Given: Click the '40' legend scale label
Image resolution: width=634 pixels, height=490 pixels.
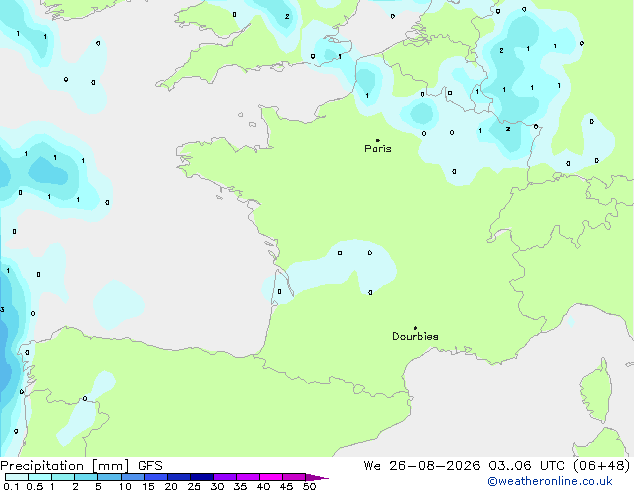Looking at the screenshot, I should pyautogui.click(x=263, y=486).
